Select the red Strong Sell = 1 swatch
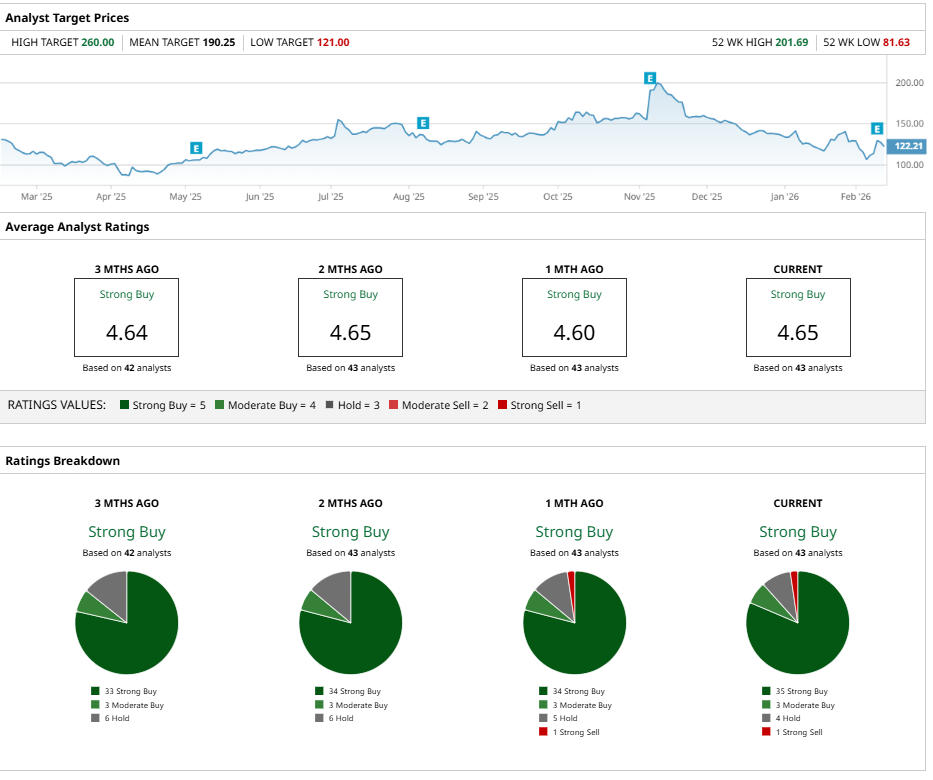Screen dimensions: 933x780 (502, 405)
